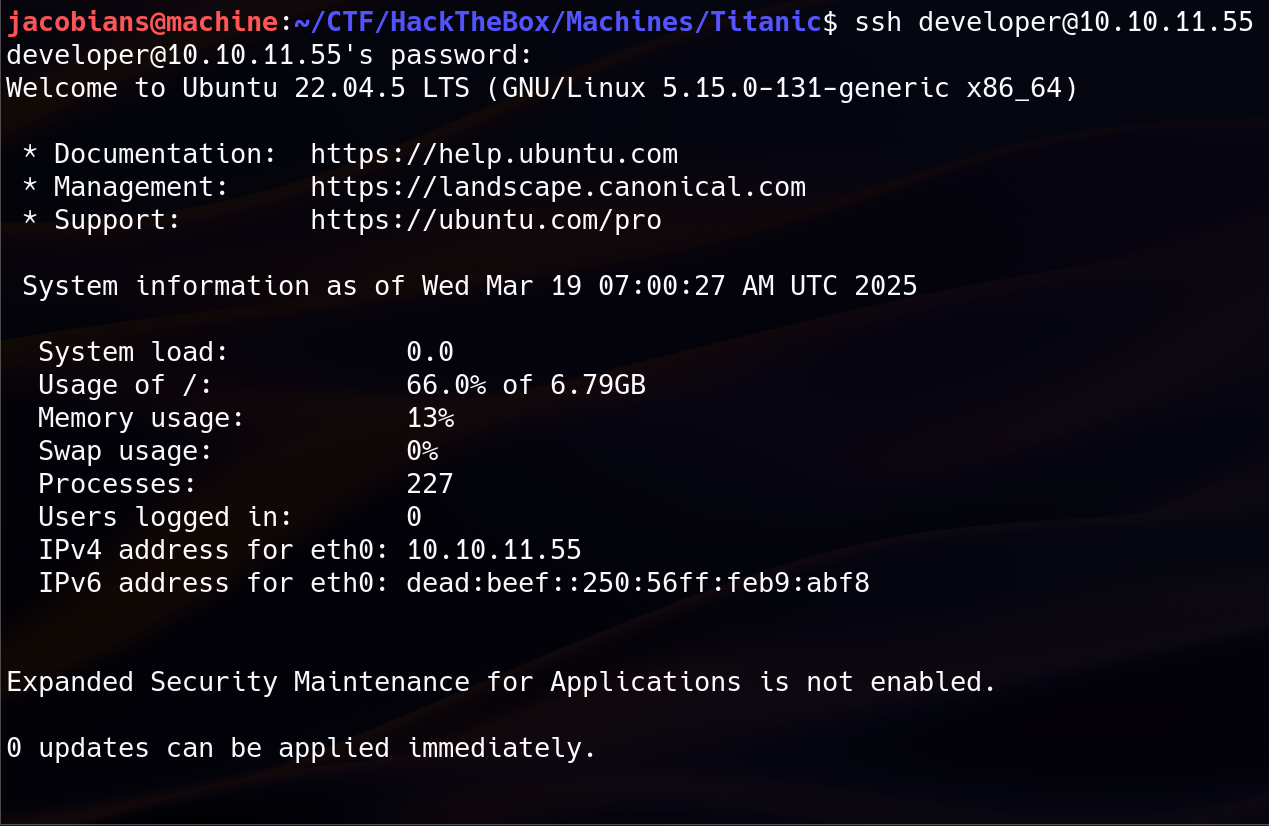Click the ~/CTF/HackTheBox/Machines/Titanic path
Screen dimensions: 1269x826
click(x=558, y=22)
